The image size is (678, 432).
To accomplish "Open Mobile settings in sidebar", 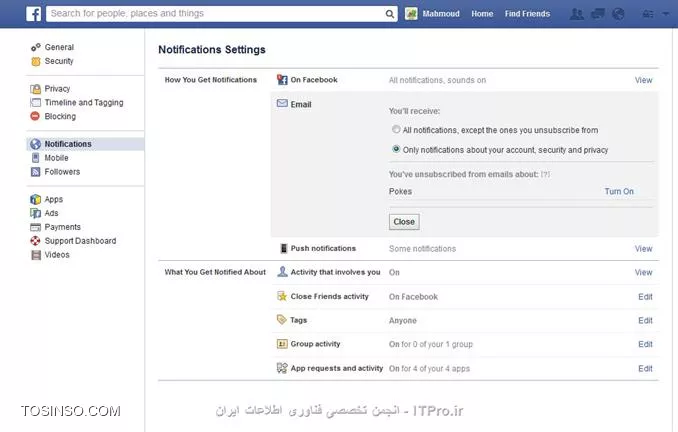I will coord(56,158).
